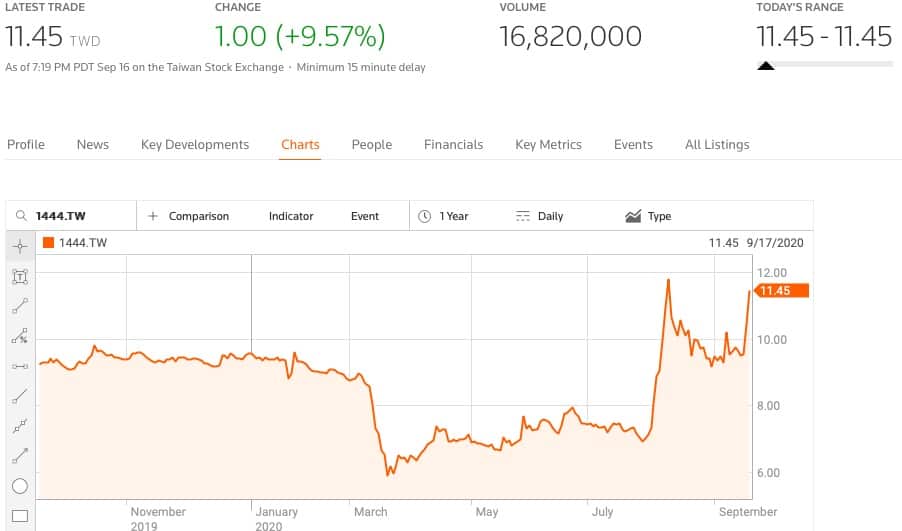Open the Indicator menu
The width and height of the screenshot is (902, 531).
291,216
